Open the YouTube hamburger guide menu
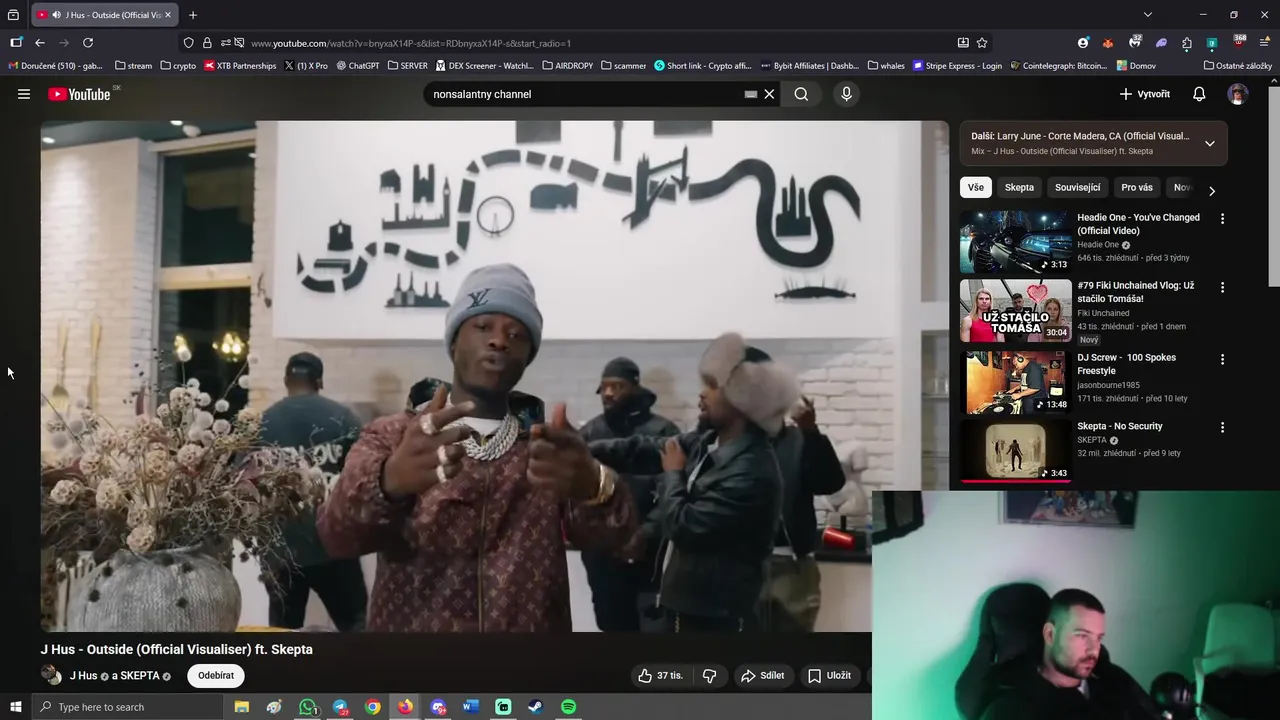 24,94
